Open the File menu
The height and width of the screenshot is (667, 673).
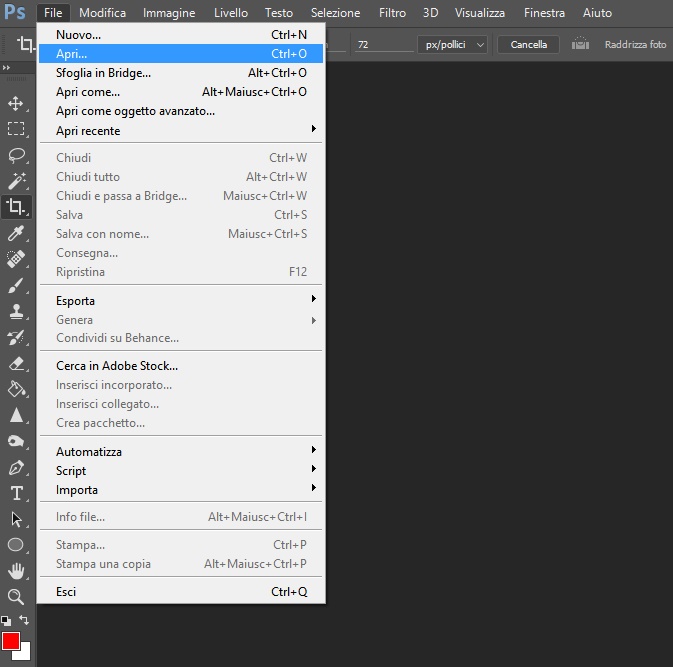(53, 13)
